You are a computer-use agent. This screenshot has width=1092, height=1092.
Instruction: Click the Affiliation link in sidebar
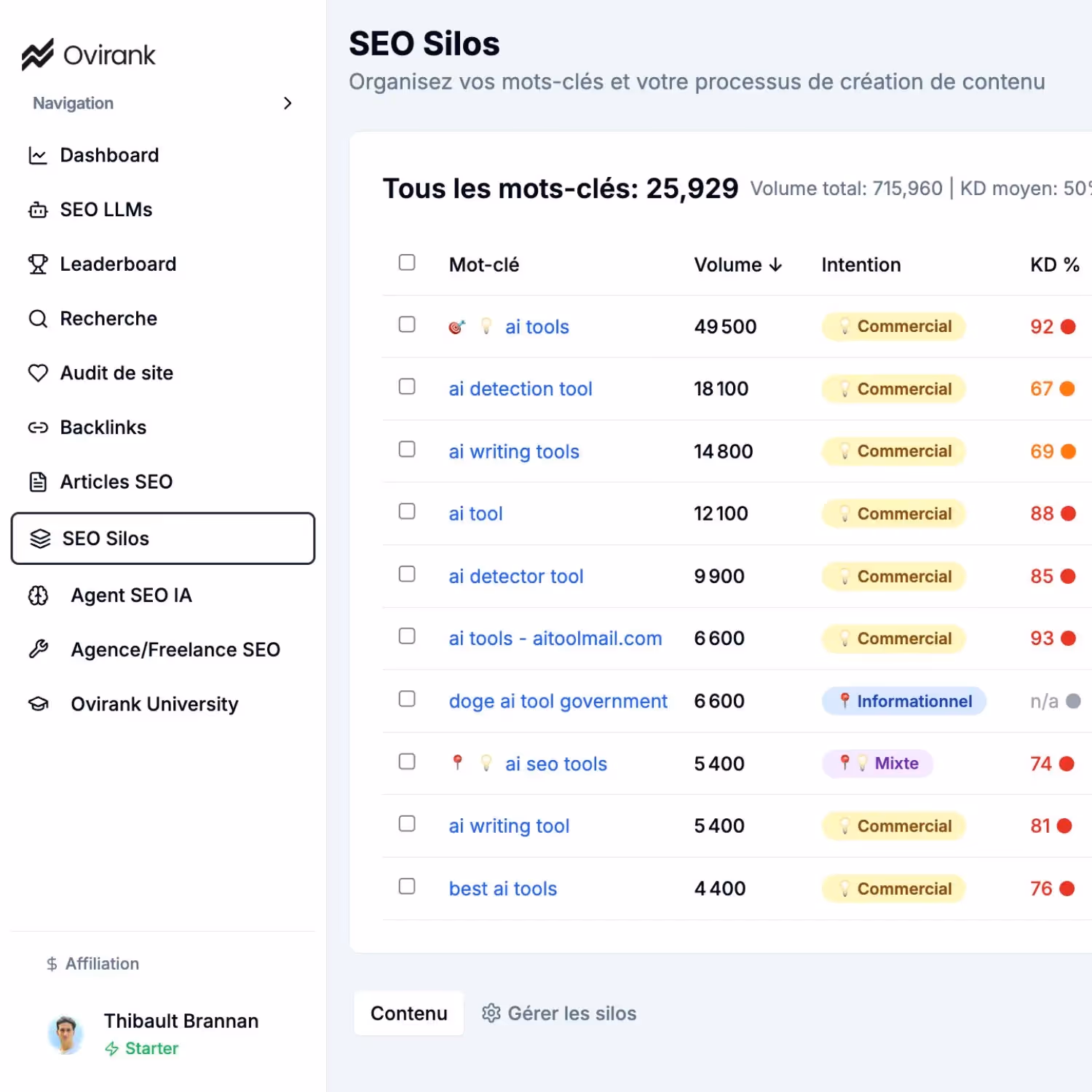click(92, 964)
